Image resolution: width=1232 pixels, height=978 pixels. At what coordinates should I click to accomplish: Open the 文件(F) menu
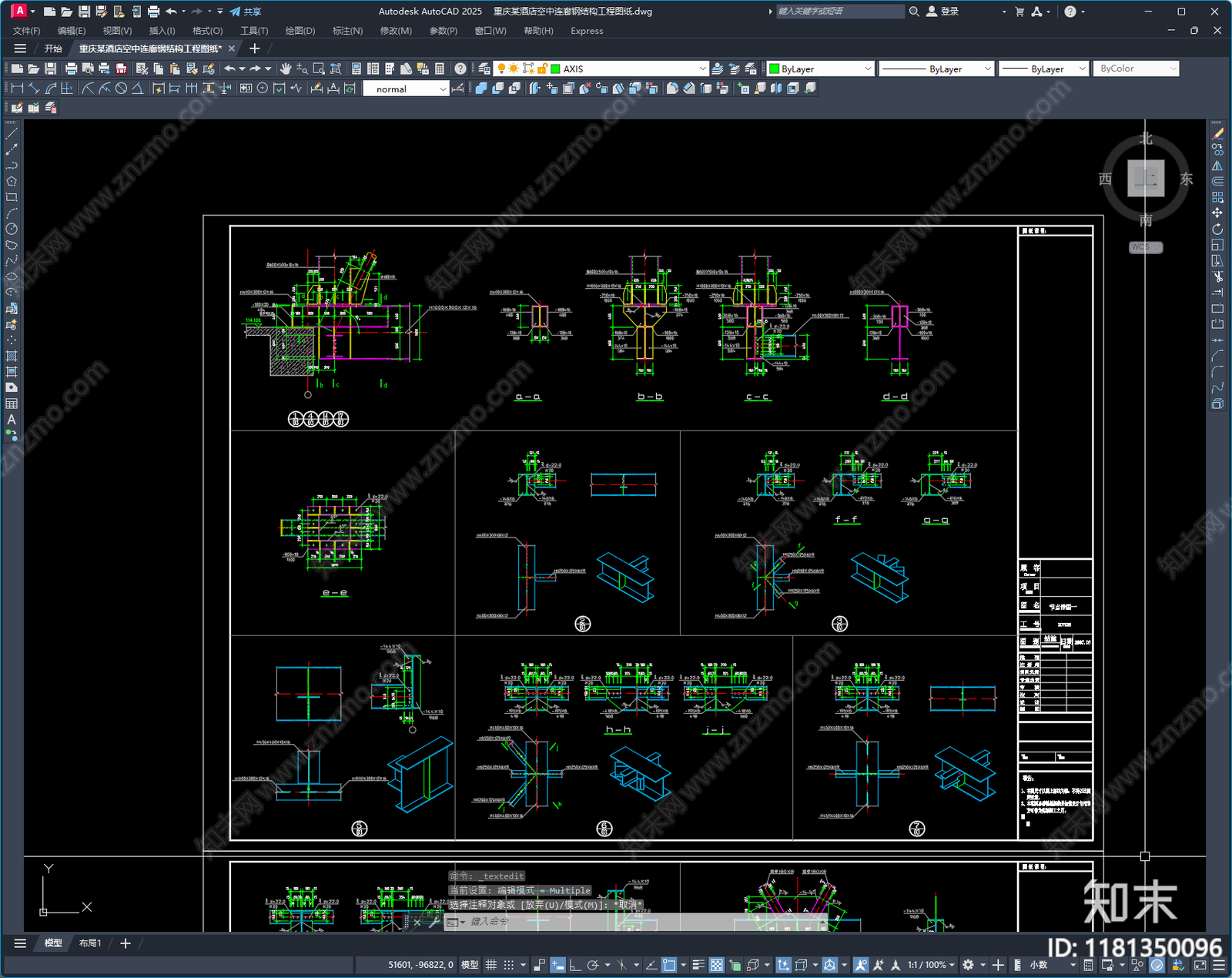coord(26,31)
